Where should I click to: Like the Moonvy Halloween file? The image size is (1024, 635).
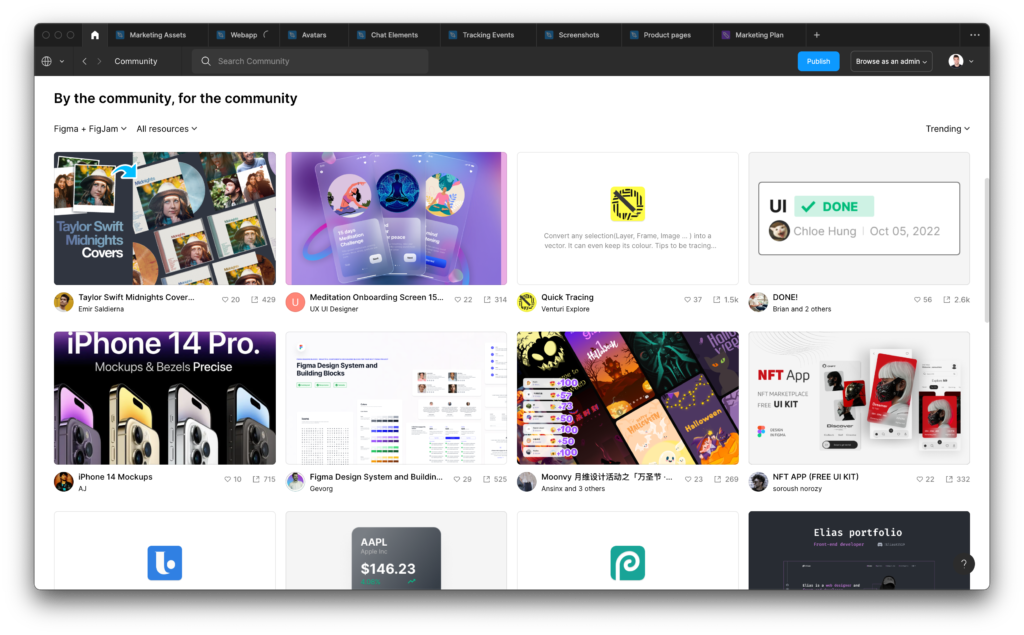688,480
